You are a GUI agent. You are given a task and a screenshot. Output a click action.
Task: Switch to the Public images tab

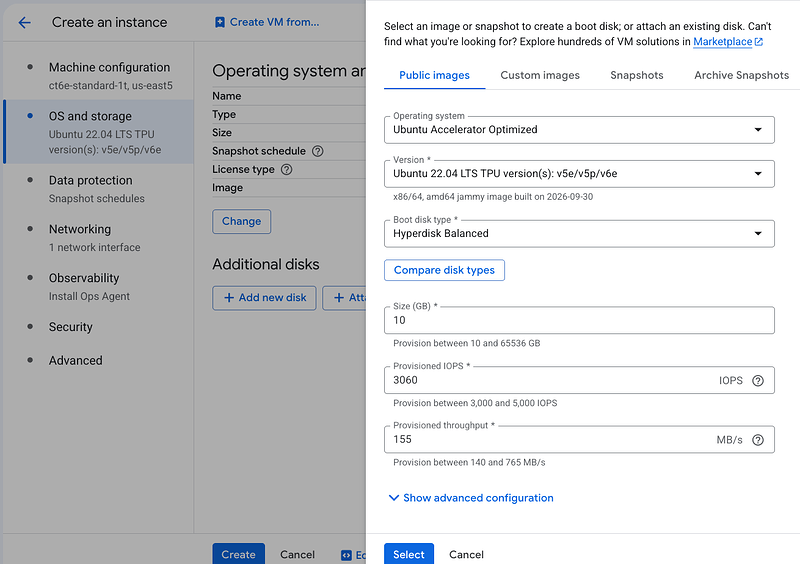pyautogui.click(x=434, y=75)
